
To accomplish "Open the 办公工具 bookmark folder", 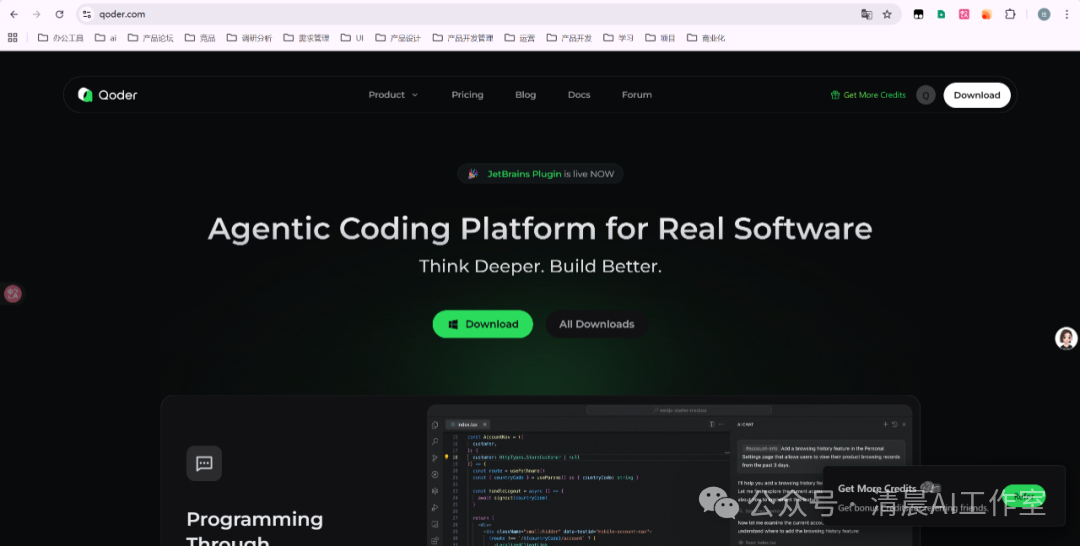I will 61,38.
